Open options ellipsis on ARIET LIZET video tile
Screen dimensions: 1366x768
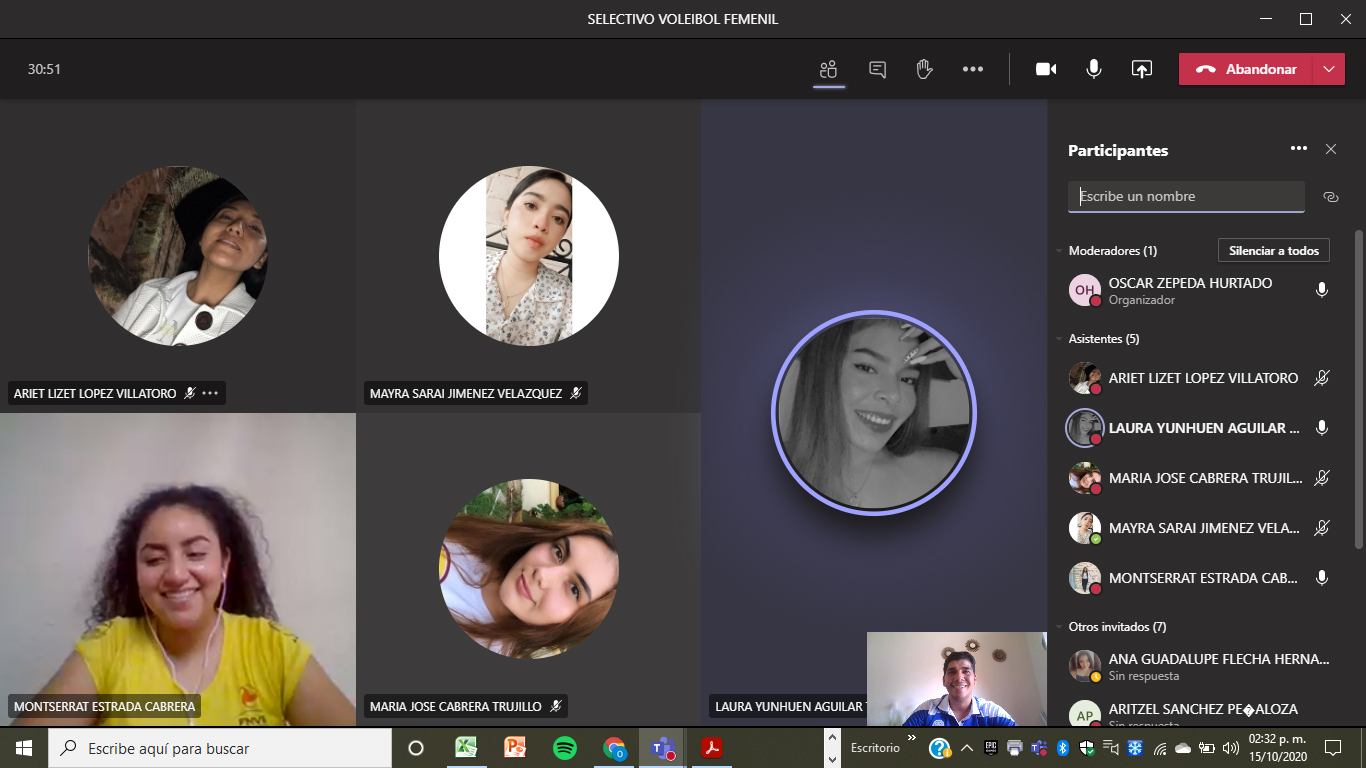point(210,393)
